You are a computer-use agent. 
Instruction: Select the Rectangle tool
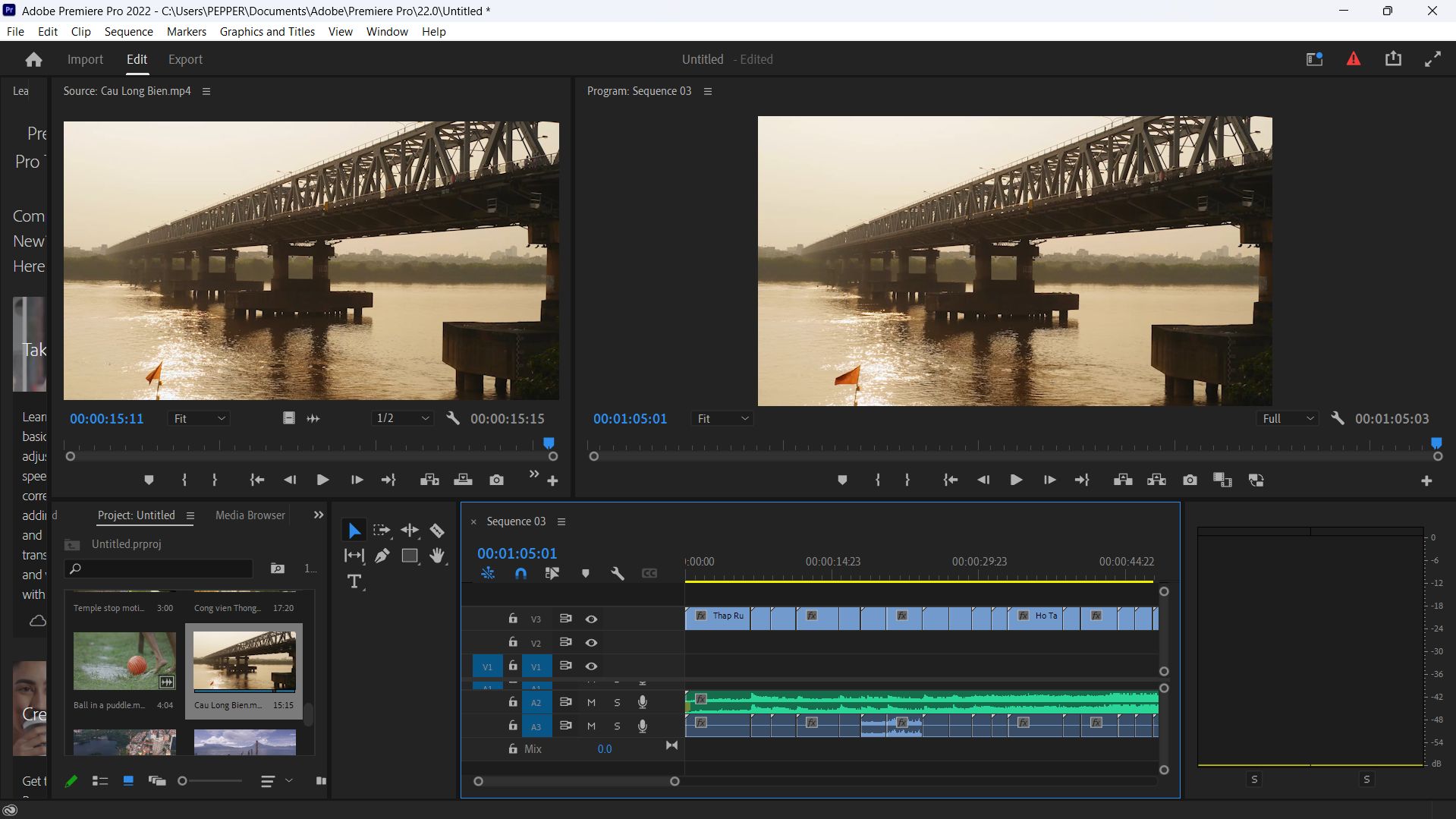click(x=410, y=556)
